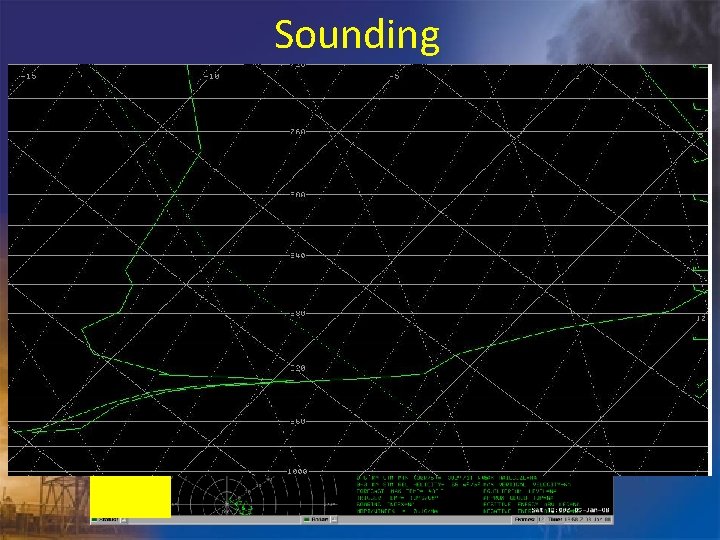
Task: Click the 920 pressure level label
Action: coord(298,368)
